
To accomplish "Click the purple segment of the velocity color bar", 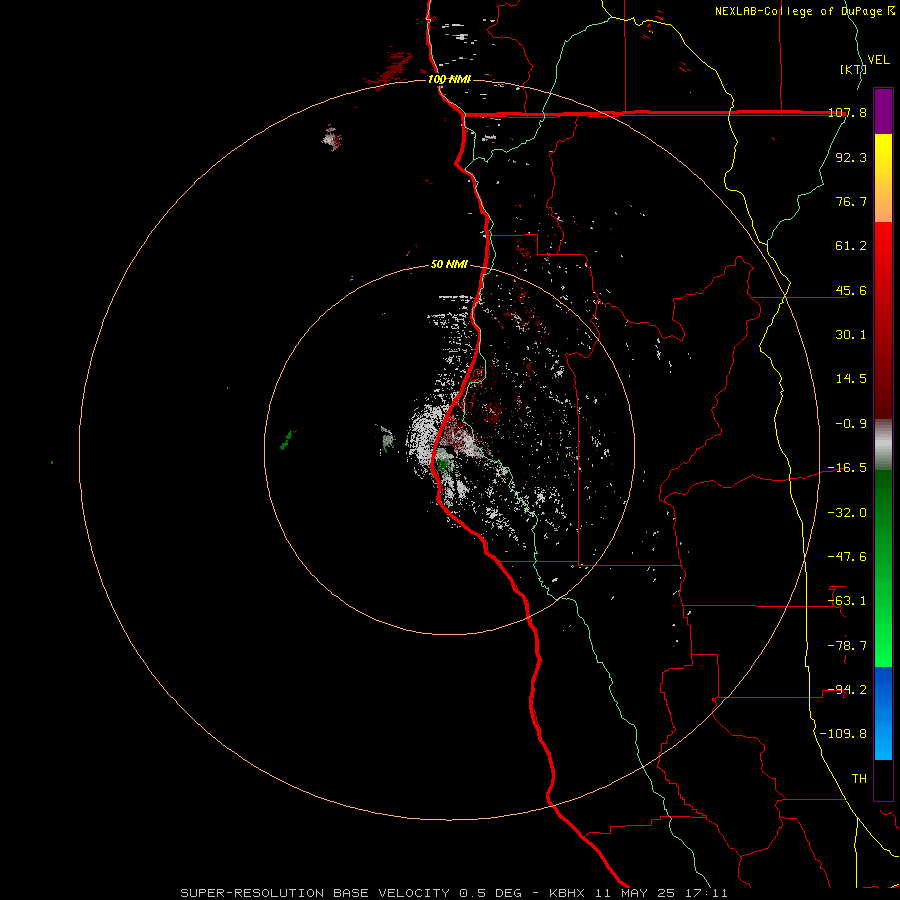I will (x=883, y=111).
